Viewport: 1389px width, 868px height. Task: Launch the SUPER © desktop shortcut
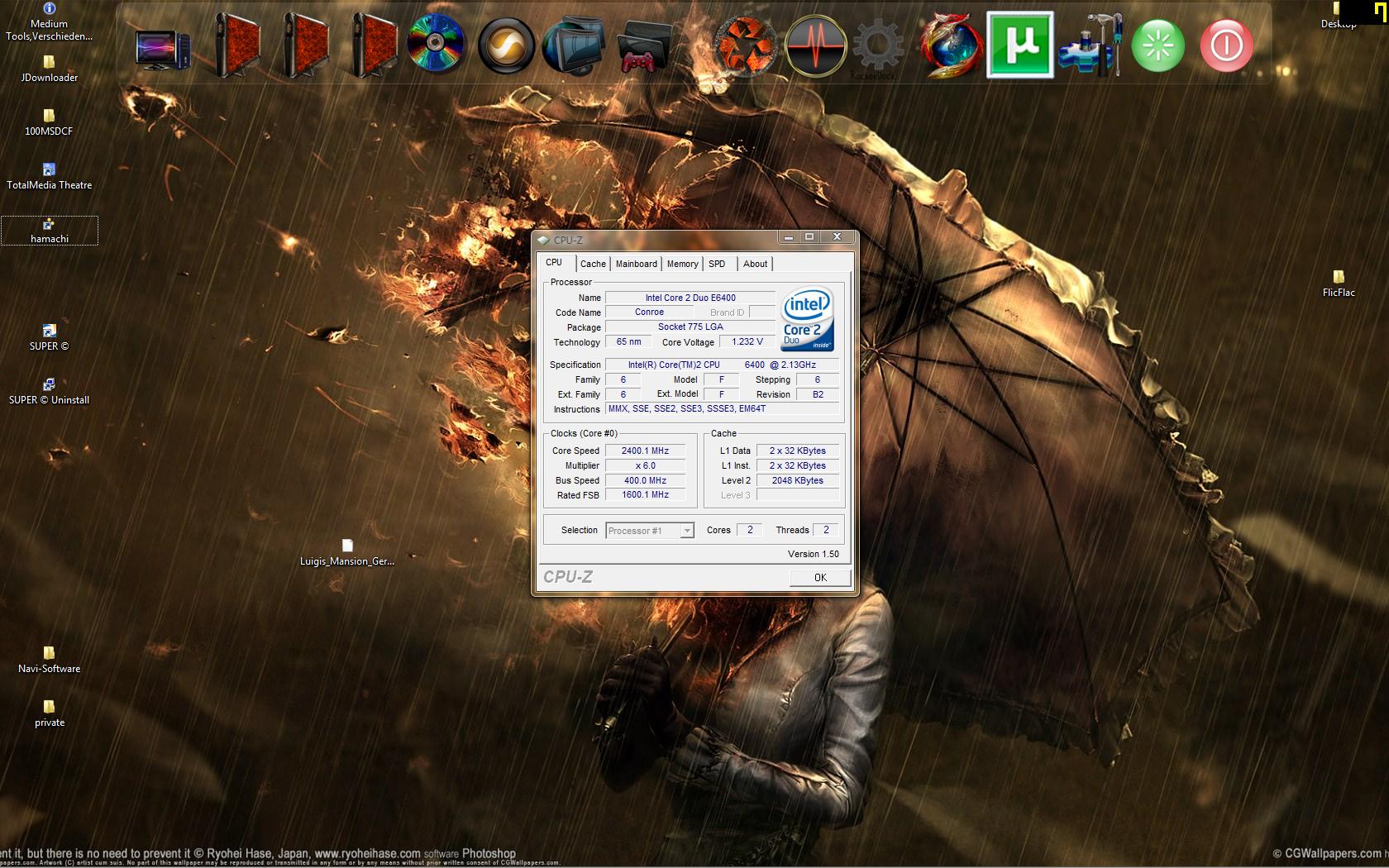(49, 337)
